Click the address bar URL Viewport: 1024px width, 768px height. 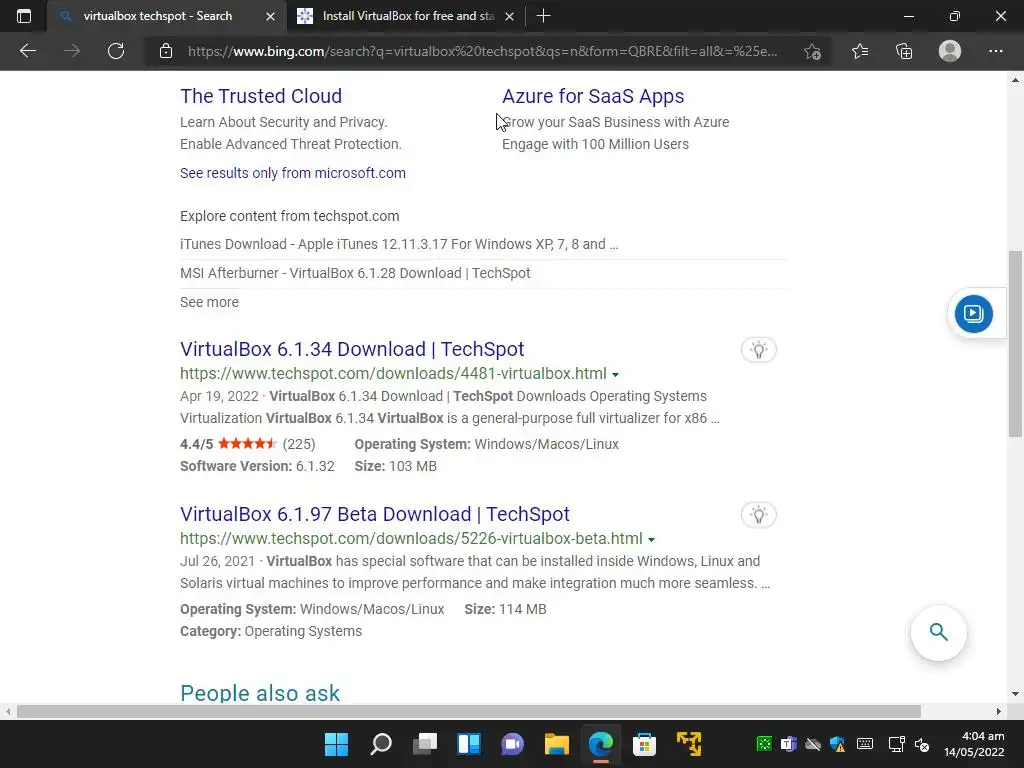click(482, 51)
